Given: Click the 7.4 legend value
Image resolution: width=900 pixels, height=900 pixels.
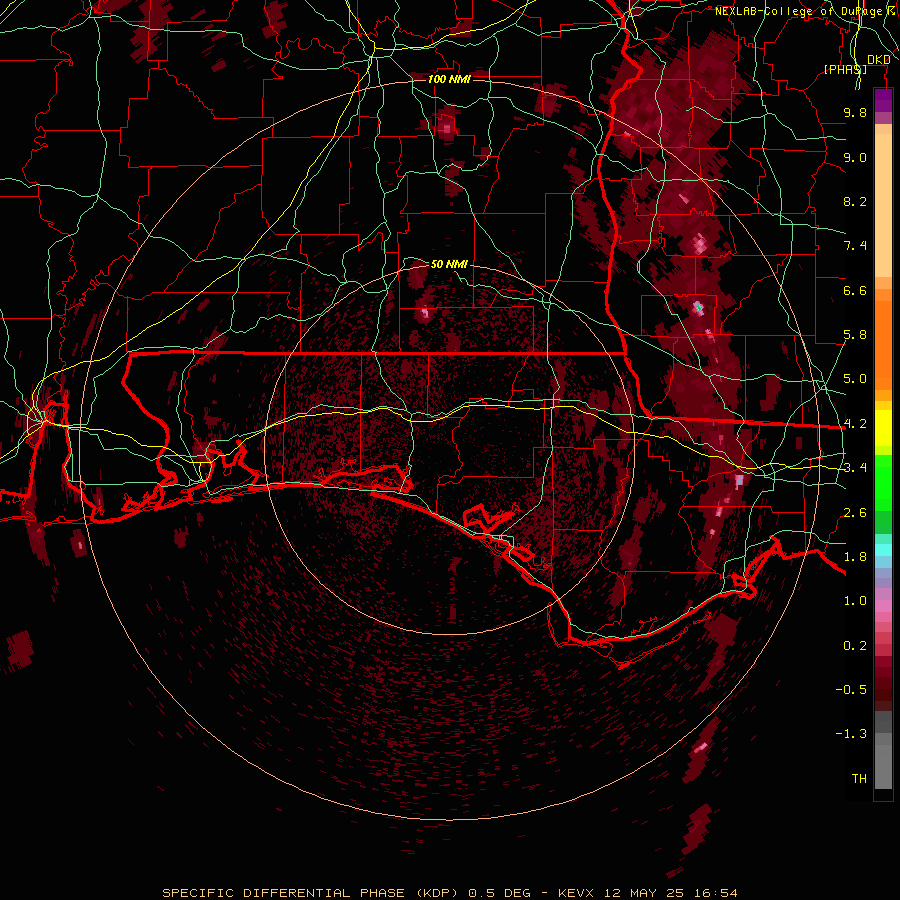Looking at the screenshot, I should point(855,246).
